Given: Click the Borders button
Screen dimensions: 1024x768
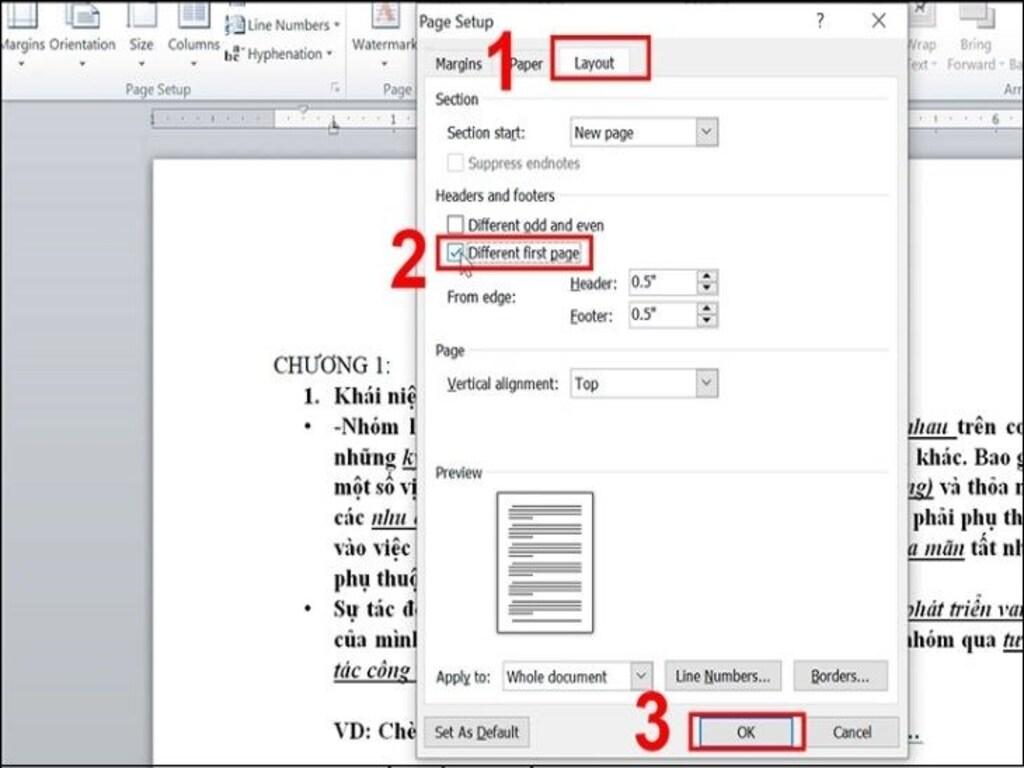Looking at the screenshot, I should [x=840, y=676].
